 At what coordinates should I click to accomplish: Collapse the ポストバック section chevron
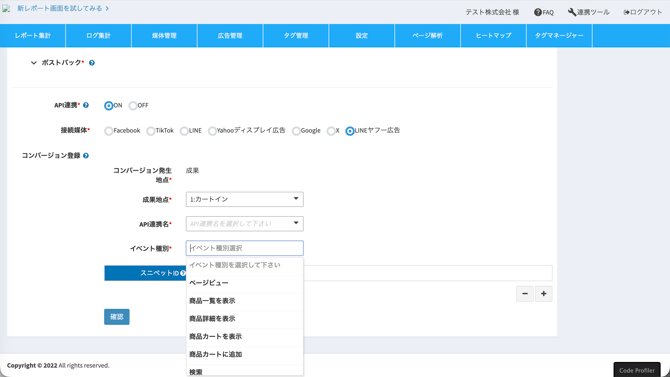(x=33, y=63)
